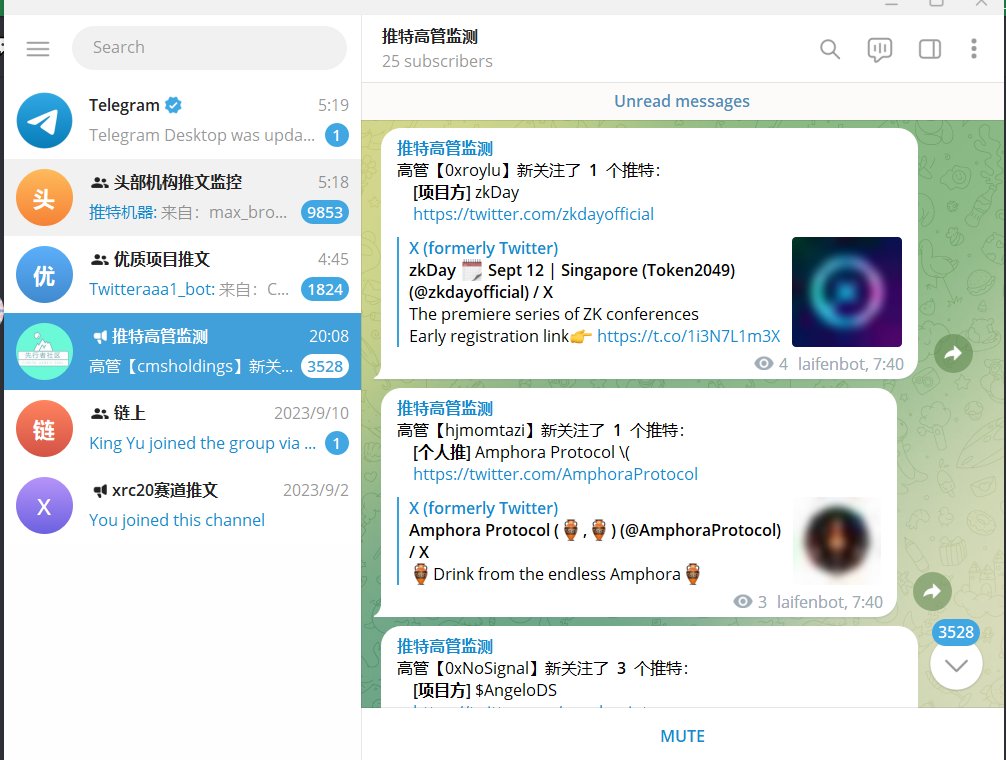This screenshot has width=1006, height=760.
Task: Click unread badge 9853
Action: click(x=325, y=212)
